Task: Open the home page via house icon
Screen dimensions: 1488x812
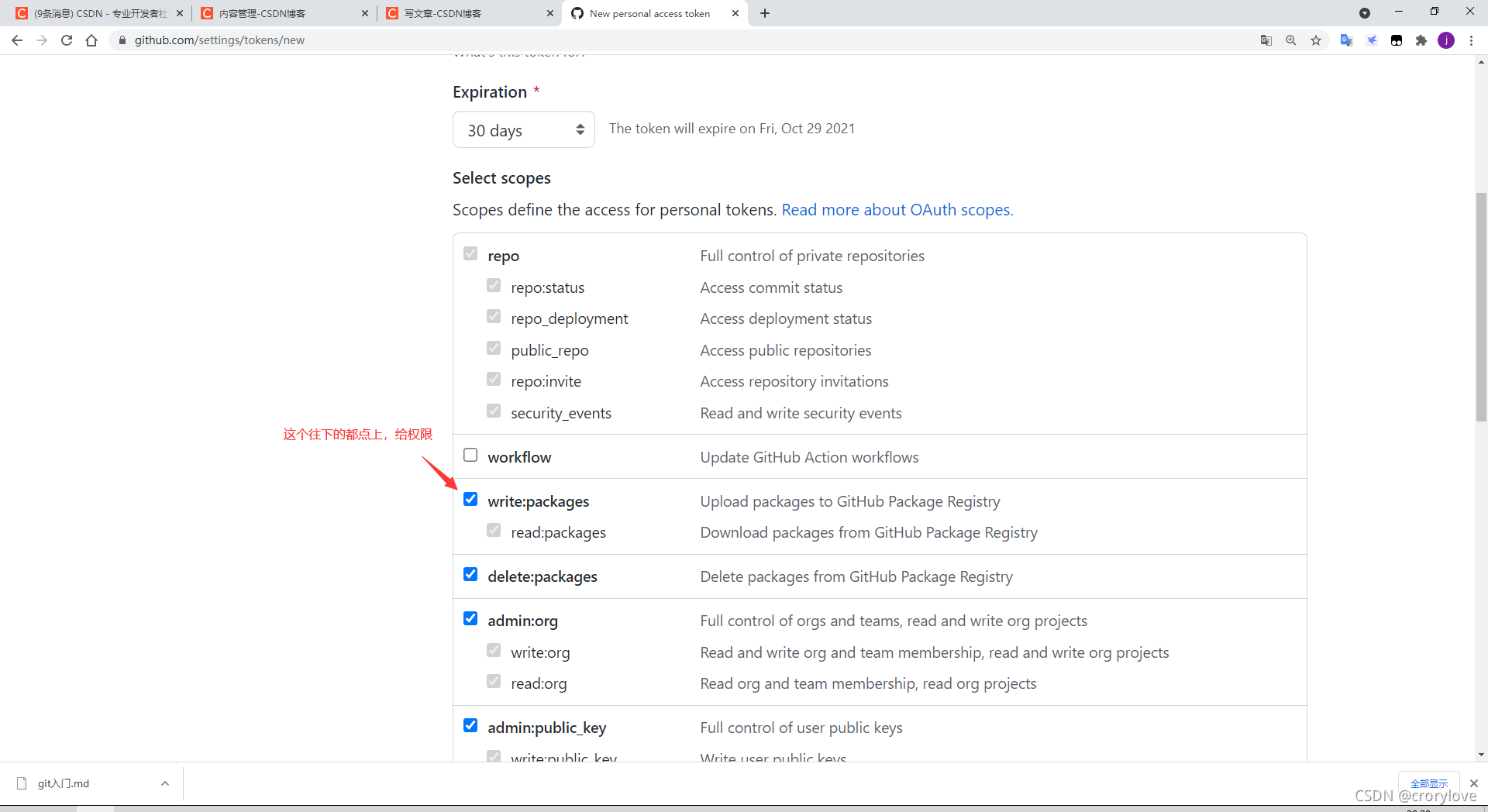Action: point(91,40)
